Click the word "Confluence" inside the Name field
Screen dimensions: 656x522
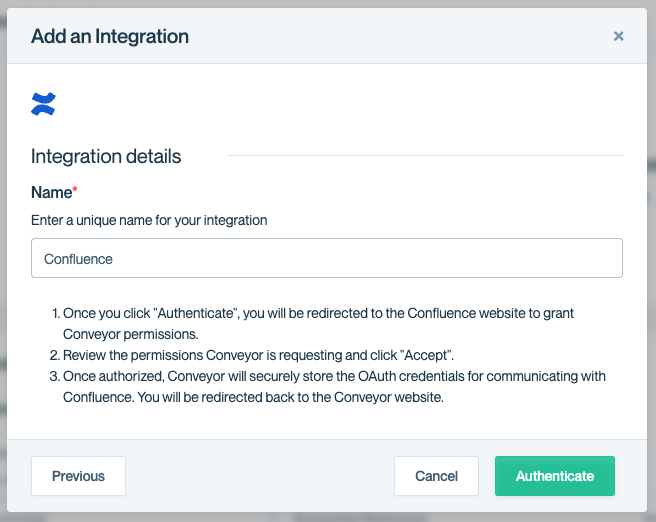point(78,259)
